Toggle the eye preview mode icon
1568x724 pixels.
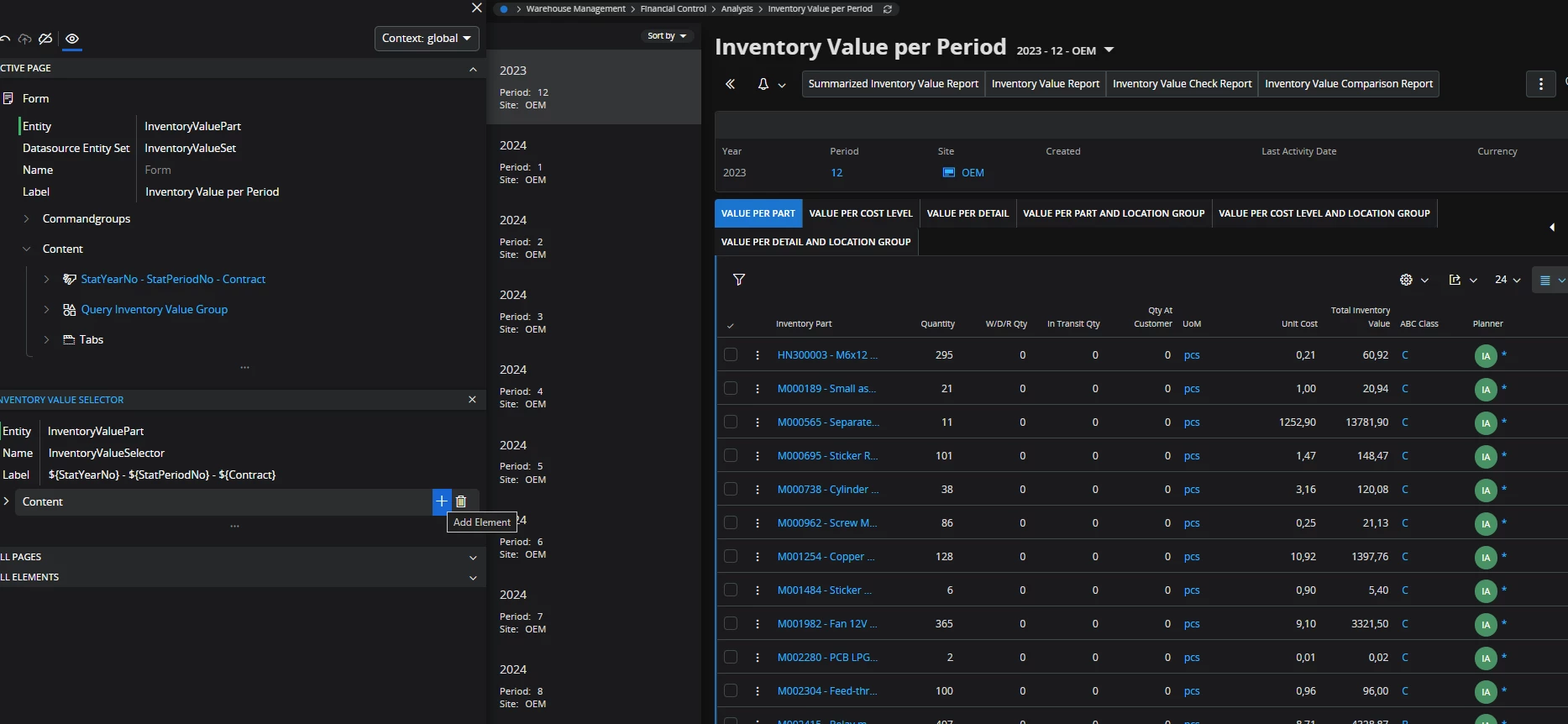[x=72, y=39]
